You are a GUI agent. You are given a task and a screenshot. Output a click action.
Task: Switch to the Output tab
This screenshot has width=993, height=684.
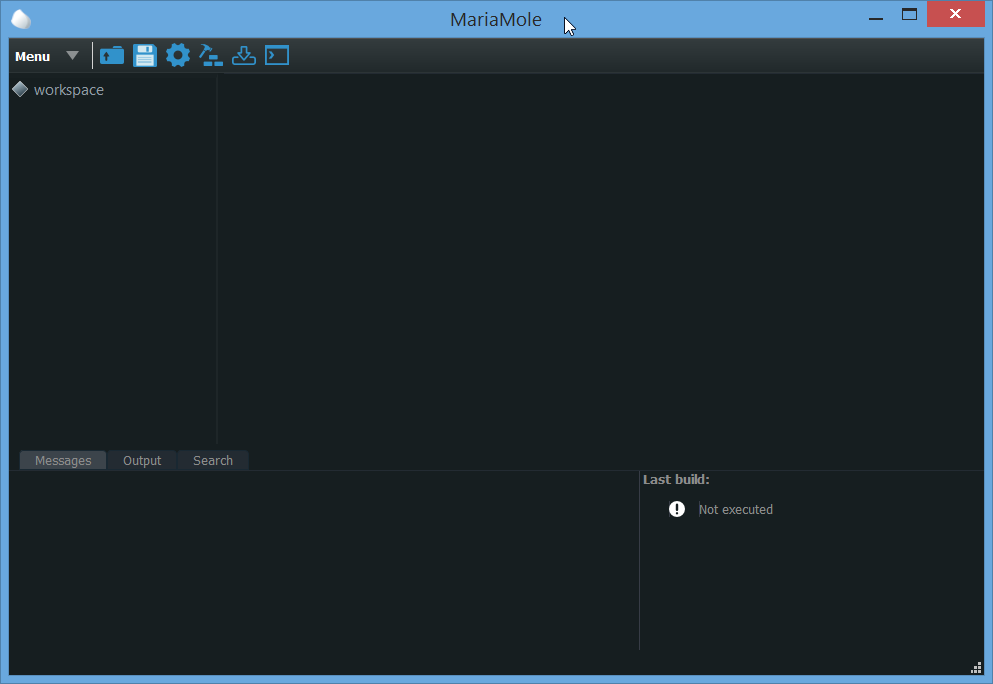pyautogui.click(x=142, y=460)
